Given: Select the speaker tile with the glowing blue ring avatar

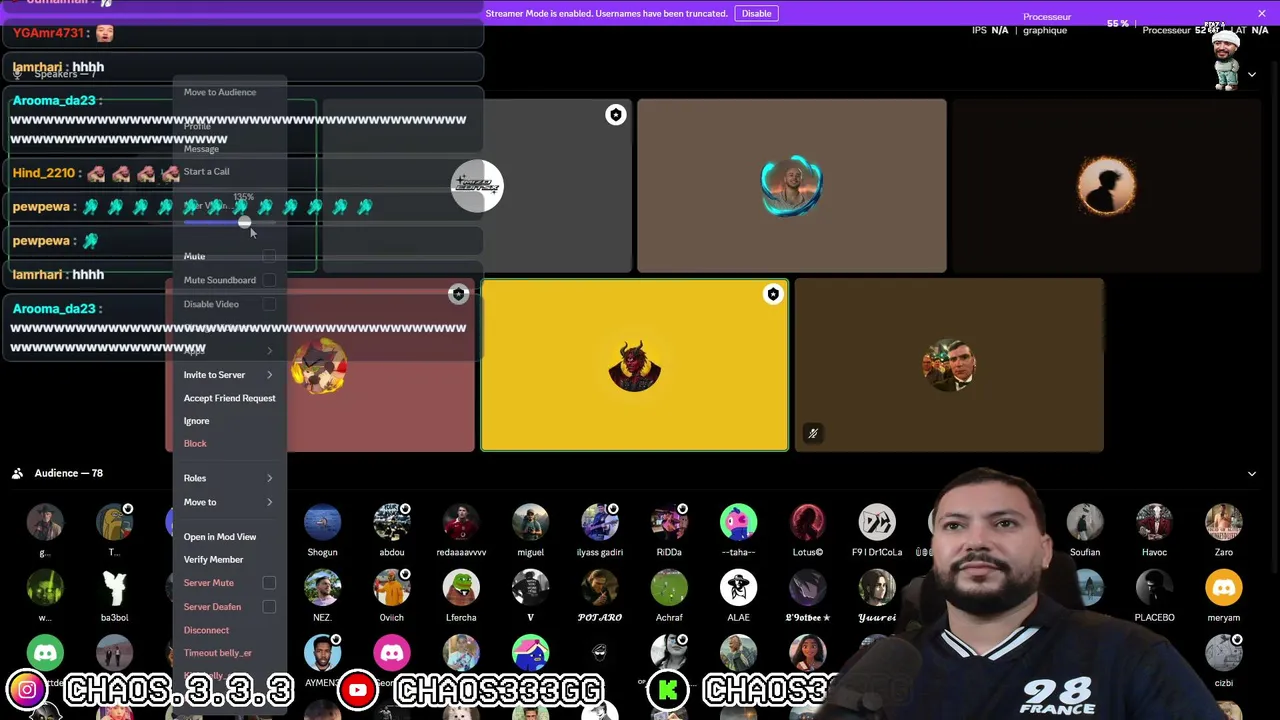Looking at the screenshot, I should [x=792, y=186].
